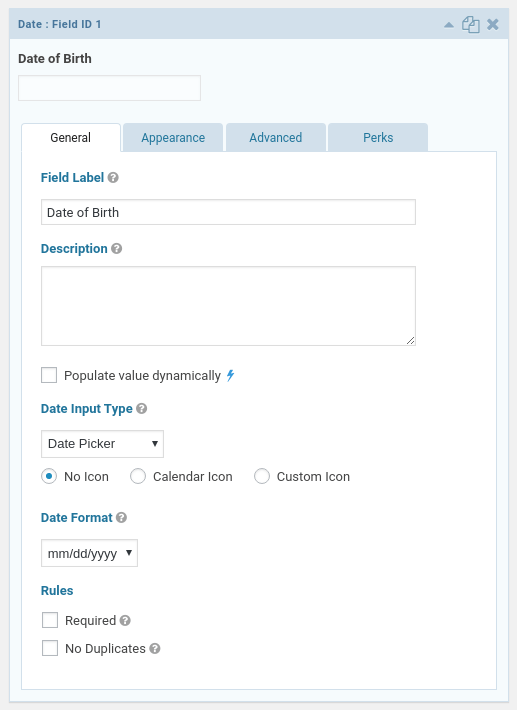Show help for Date Input Type
Viewport: 517px width, 710px height.
point(142,408)
